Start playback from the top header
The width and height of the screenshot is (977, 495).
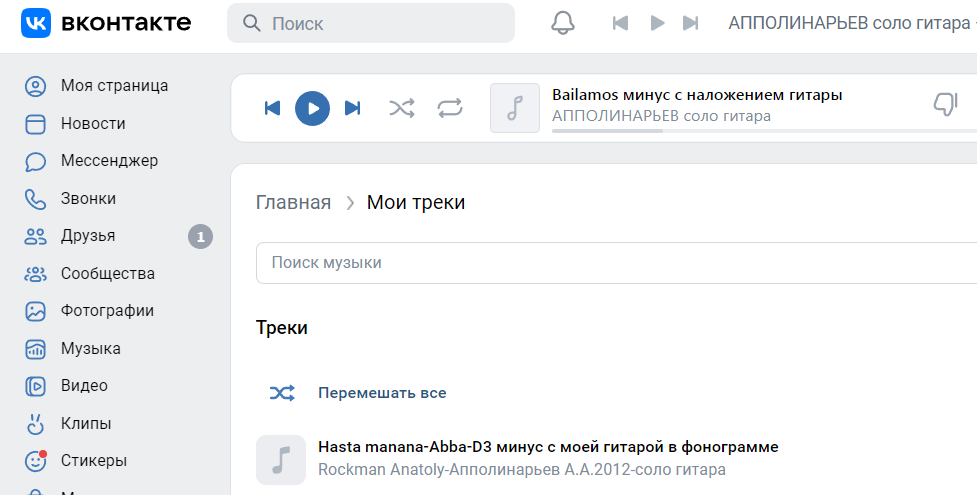657,23
